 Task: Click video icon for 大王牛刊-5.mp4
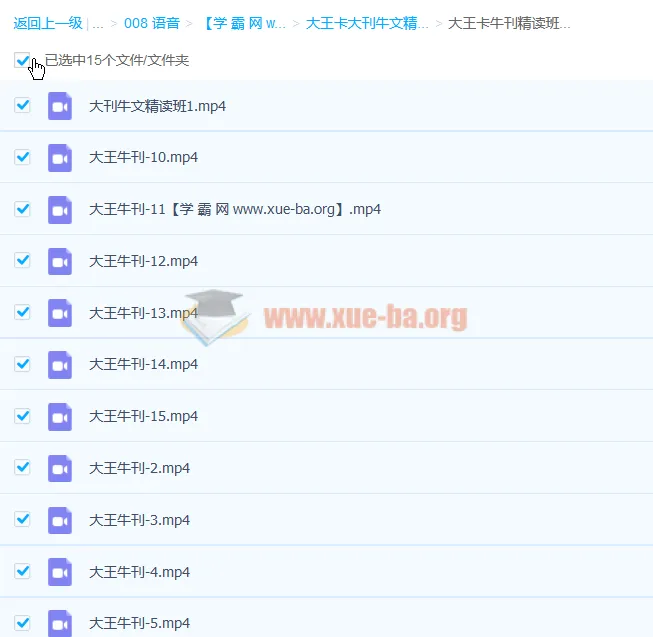pos(60,623)
